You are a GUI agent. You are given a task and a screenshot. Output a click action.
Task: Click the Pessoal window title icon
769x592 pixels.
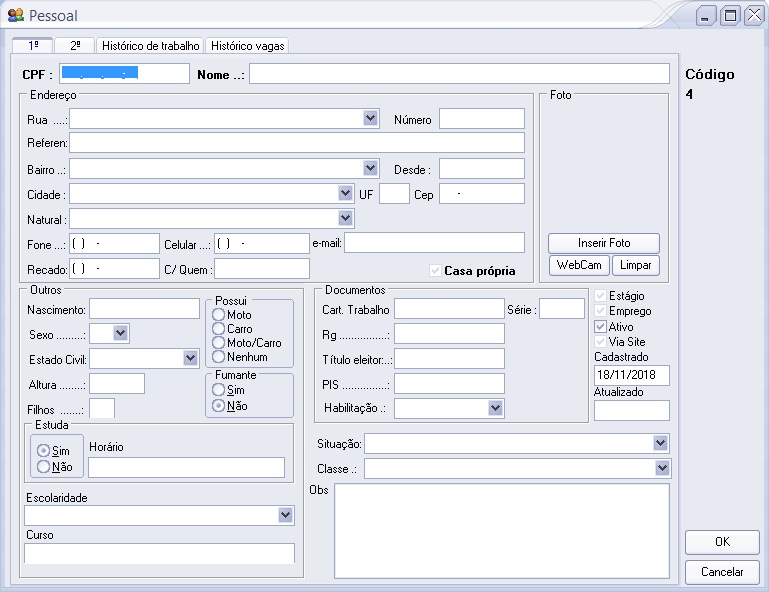click(x=15, y=15)
